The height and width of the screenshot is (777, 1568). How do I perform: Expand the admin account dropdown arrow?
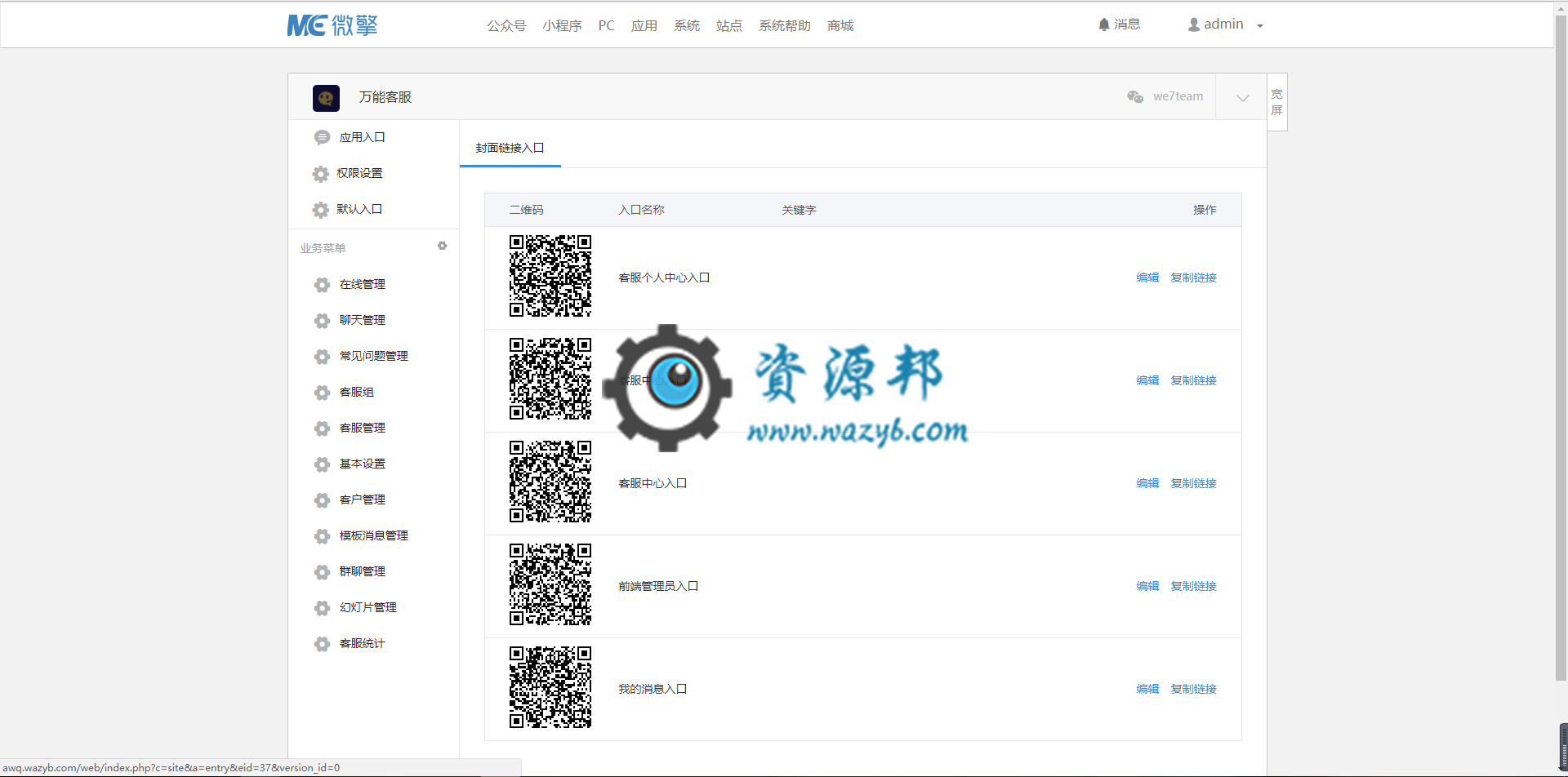[x=1260, y=26]
